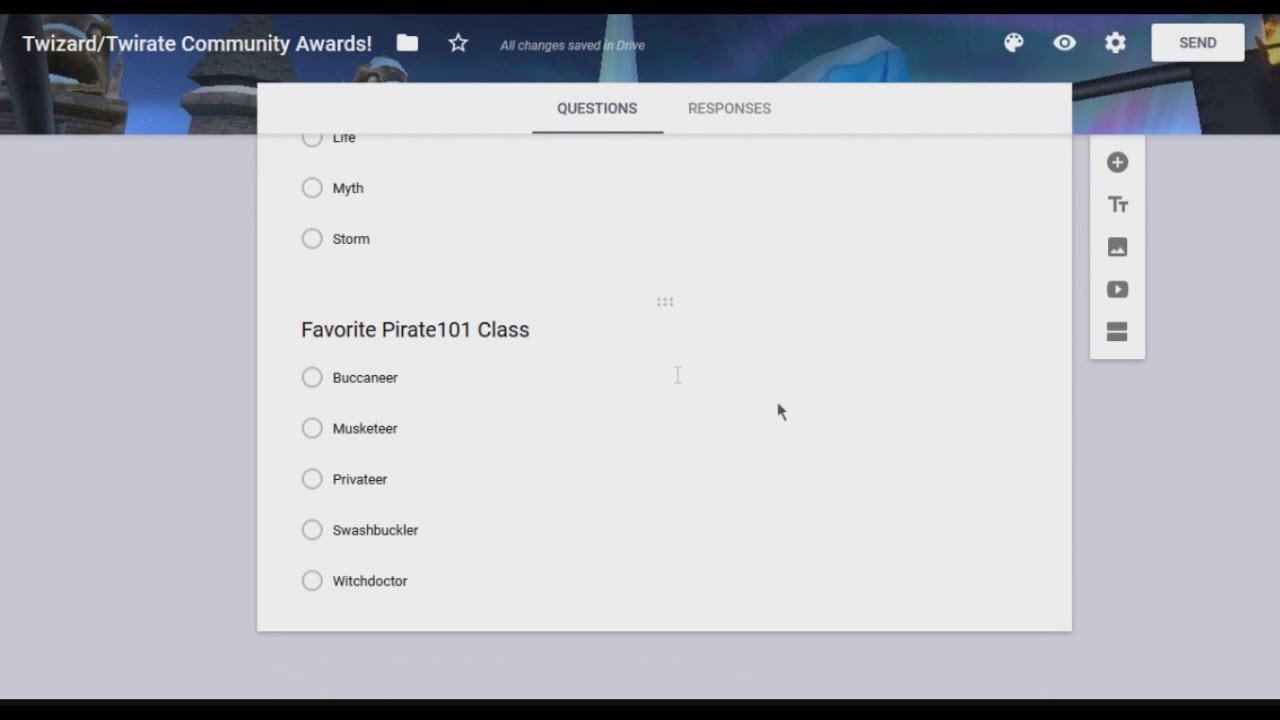Add a question with plus icon
This screenshot has height=720, width=1280.
click(1117, 162)
